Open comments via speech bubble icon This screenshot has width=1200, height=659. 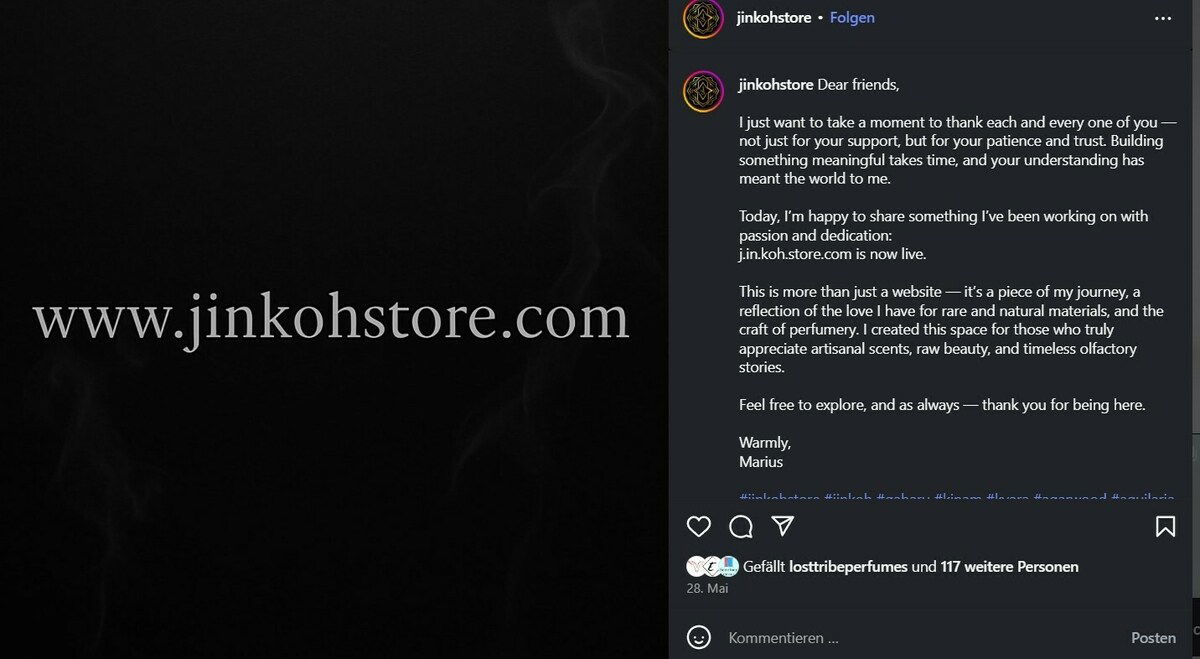coord(741,526)
